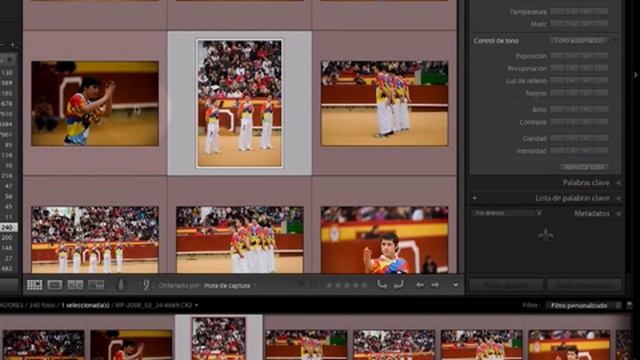Expand Metadatos panel
640x360 pixels.
(x=618, y=213)
